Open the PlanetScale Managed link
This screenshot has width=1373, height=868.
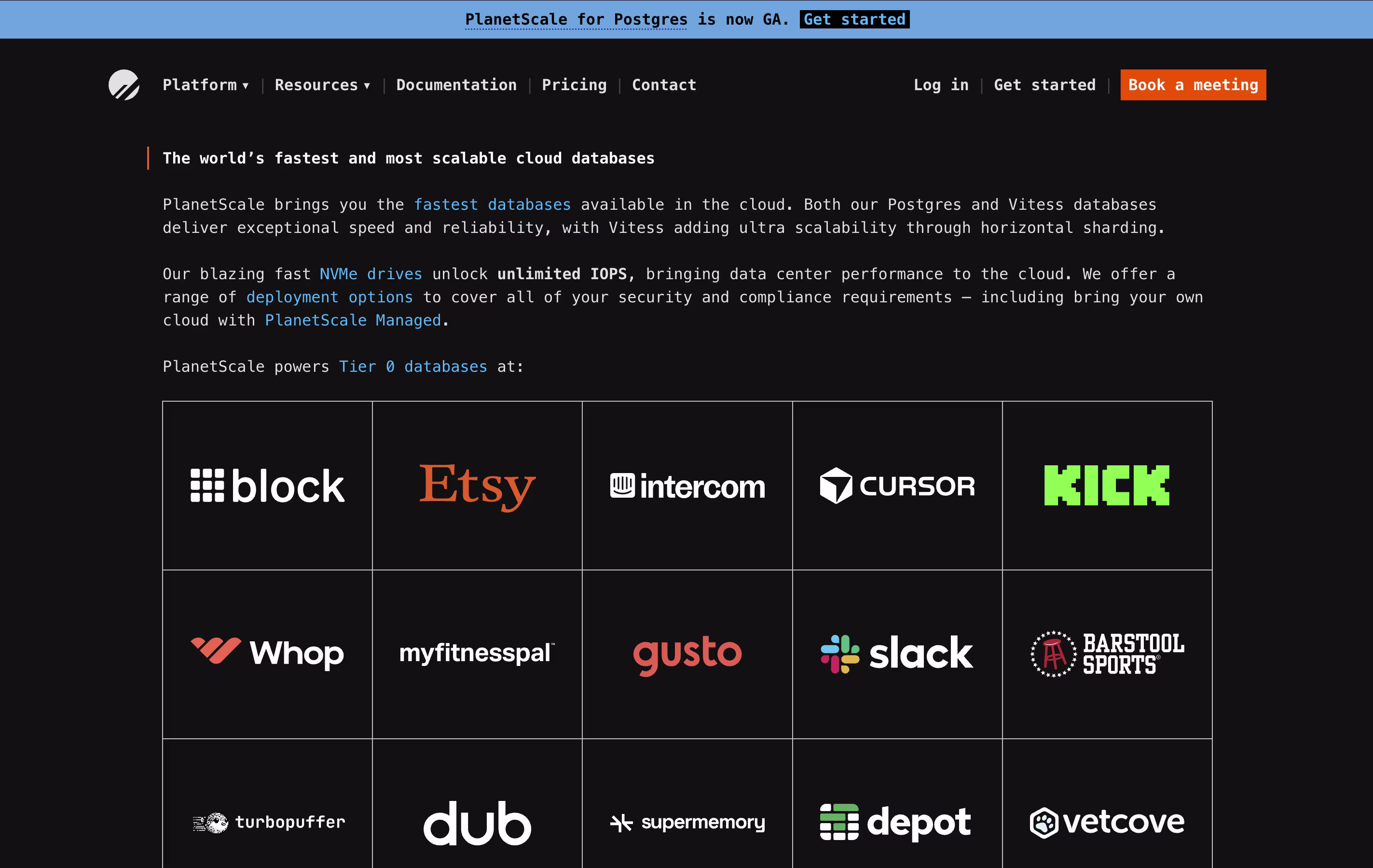(353, 320)
